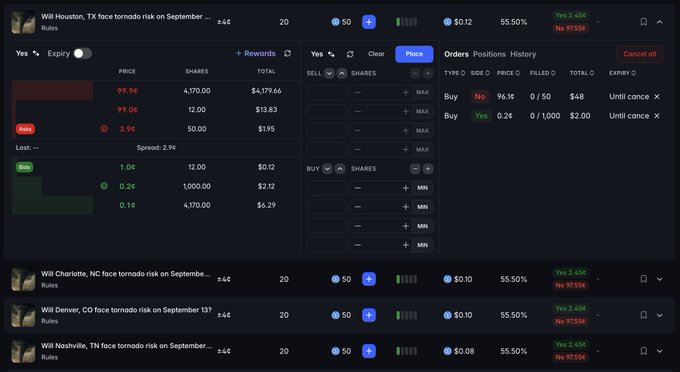Click the blue plus button in Denver row

tap(369, 315)
